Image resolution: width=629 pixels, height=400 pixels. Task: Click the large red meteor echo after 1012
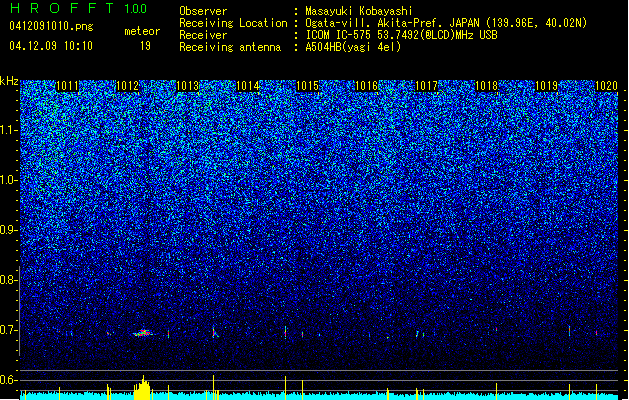point(142,333)
